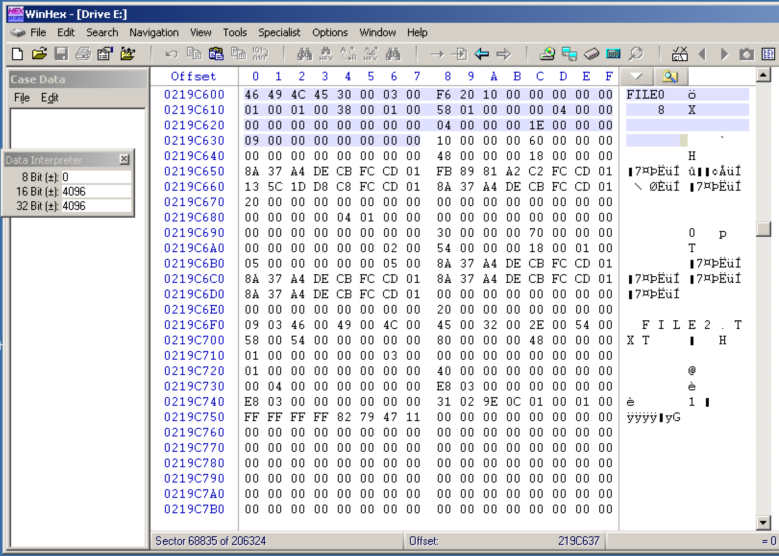Click the Find Hex Values icon
Screen dimensions: 779x556
tap(326, 54)
